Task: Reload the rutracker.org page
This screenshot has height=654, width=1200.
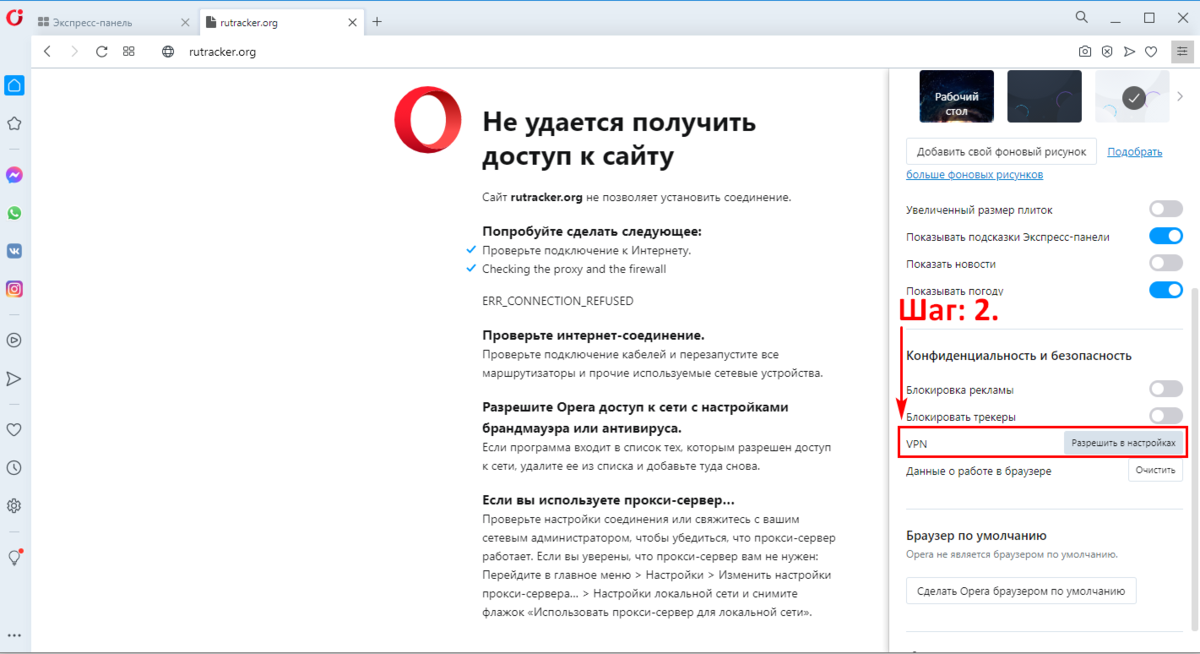Action: [101, 51]
